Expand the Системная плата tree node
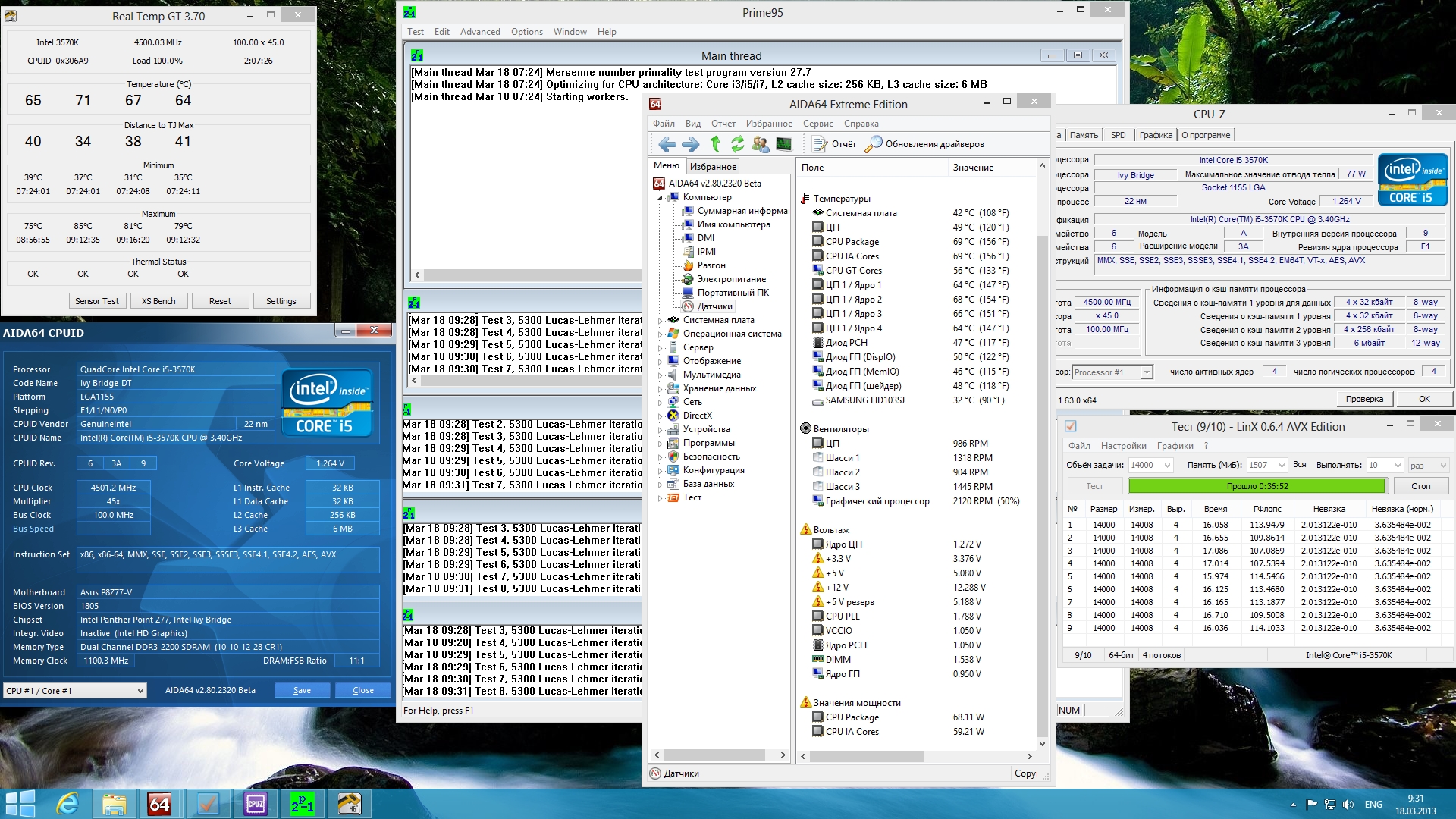This screenshot has width=1456, height=819. 660,321
